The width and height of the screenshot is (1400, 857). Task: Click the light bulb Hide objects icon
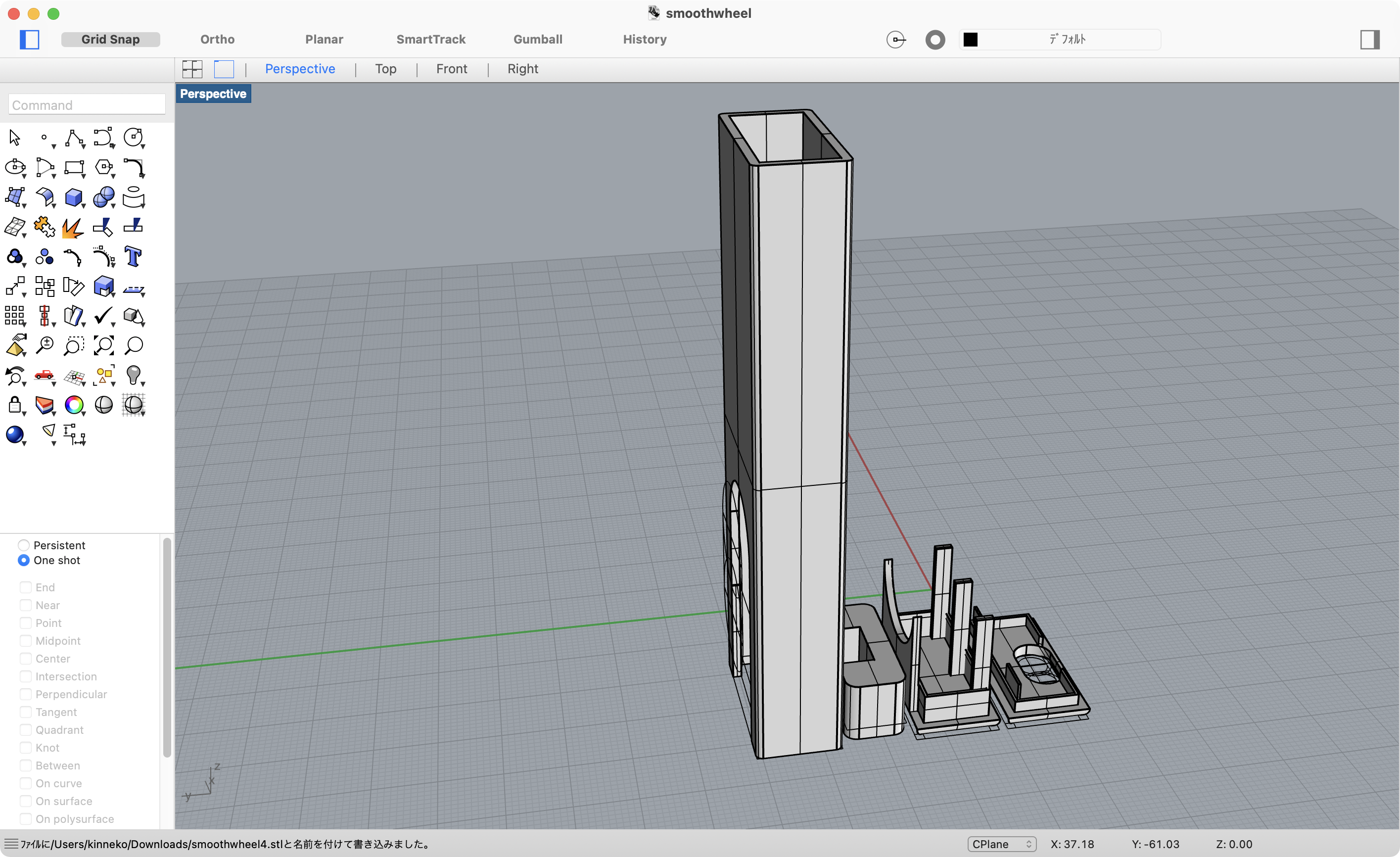pyautogui.click(x=133, y=375)
